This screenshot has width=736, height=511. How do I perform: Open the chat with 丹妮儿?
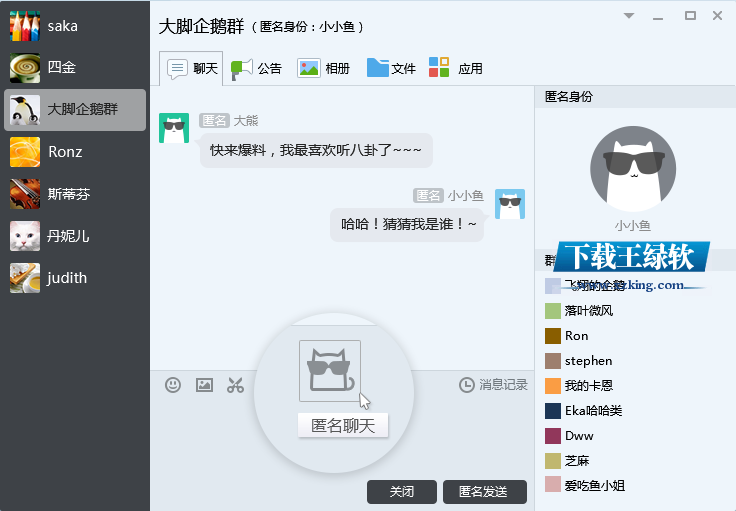pyautogui.click(x=75, y=236)
